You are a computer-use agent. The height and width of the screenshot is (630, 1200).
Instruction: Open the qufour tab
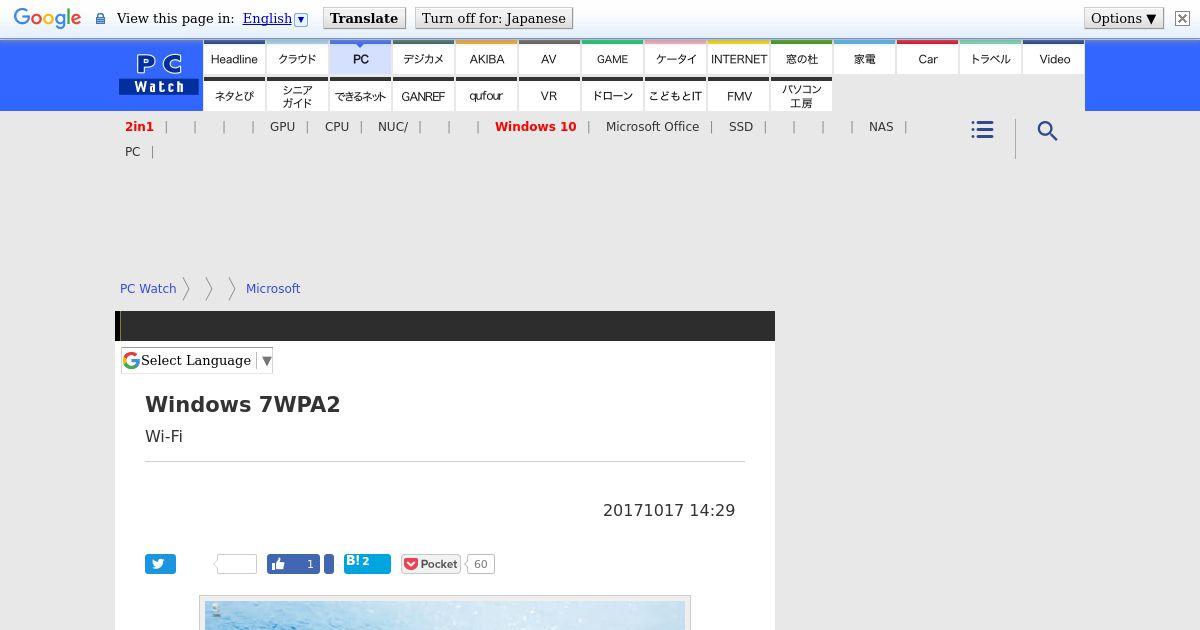pyautogui.click(x=486, y=95)
